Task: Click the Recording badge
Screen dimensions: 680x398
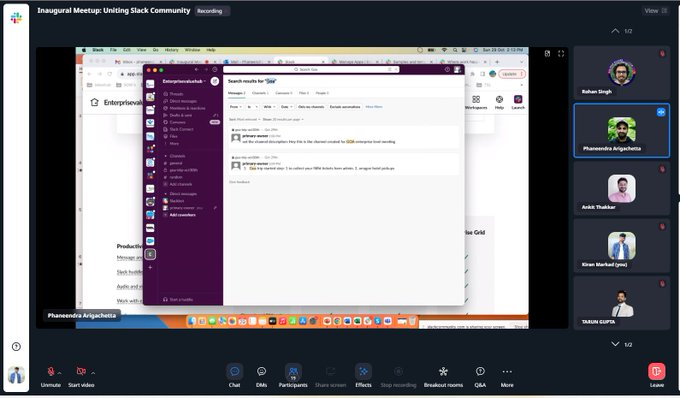Action: (212, 11)
